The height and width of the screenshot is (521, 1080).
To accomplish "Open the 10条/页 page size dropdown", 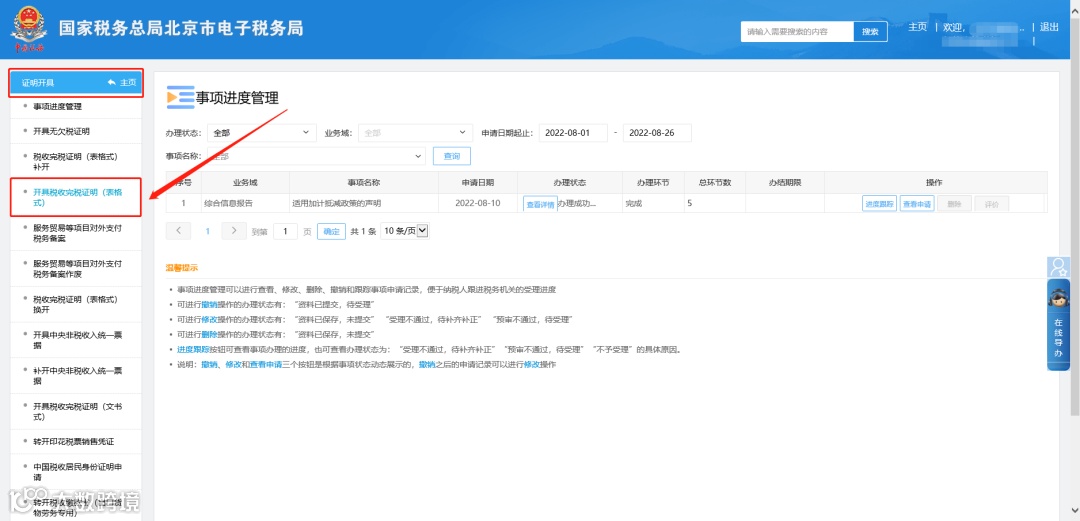I will click(x=404, y=232).
